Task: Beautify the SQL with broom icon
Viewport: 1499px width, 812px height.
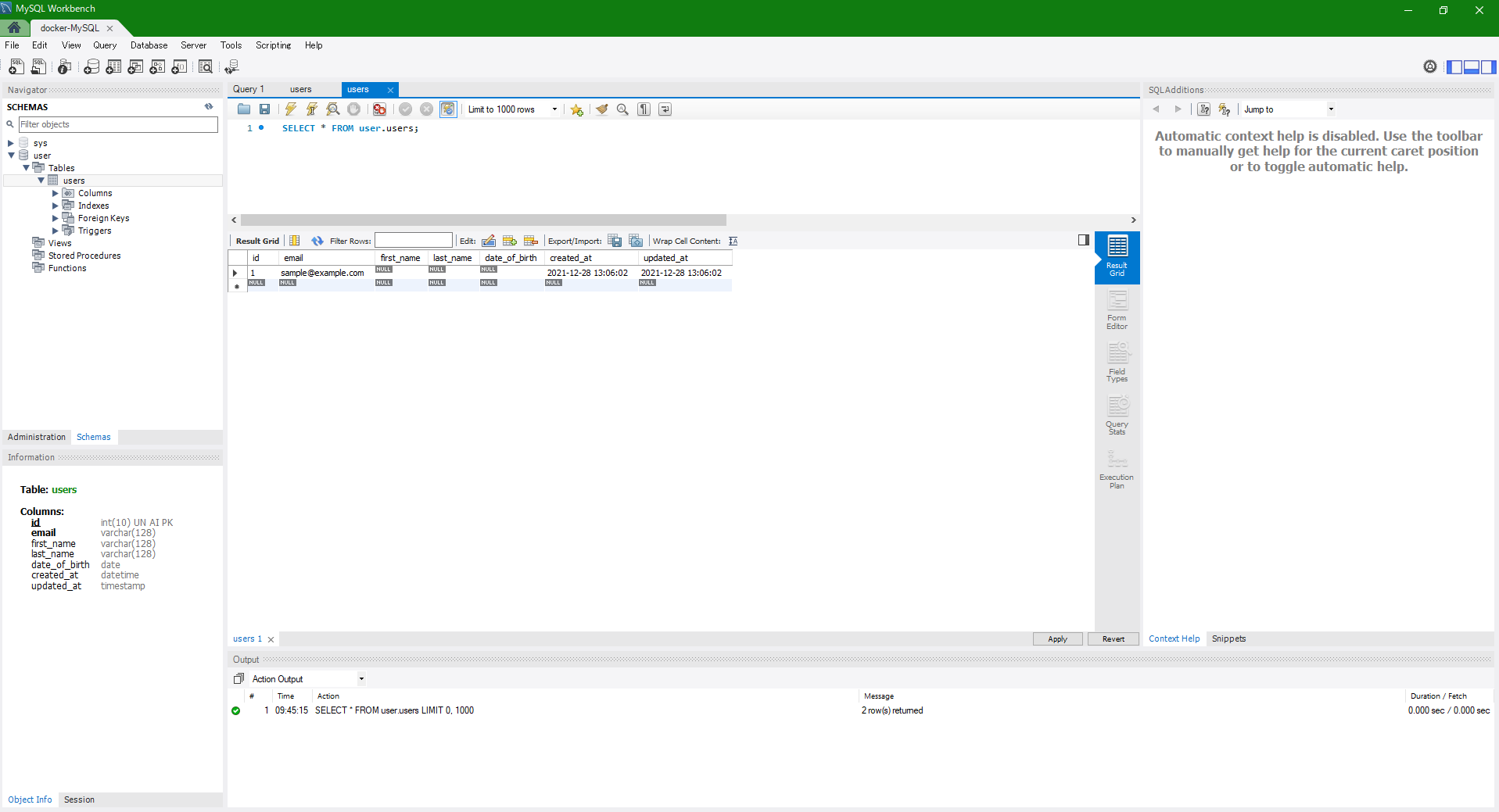Action: point(601,109)
